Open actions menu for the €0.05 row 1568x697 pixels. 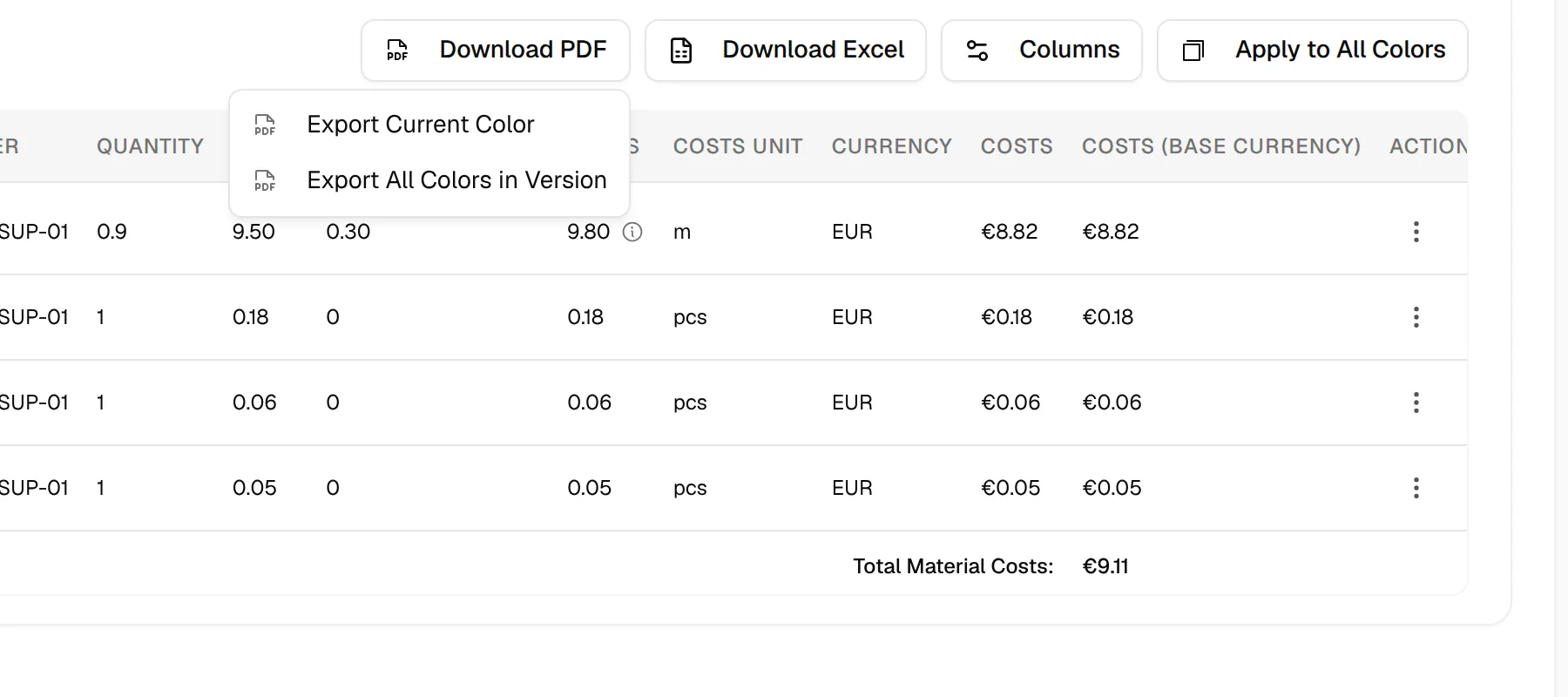(x=1416, y=488)
